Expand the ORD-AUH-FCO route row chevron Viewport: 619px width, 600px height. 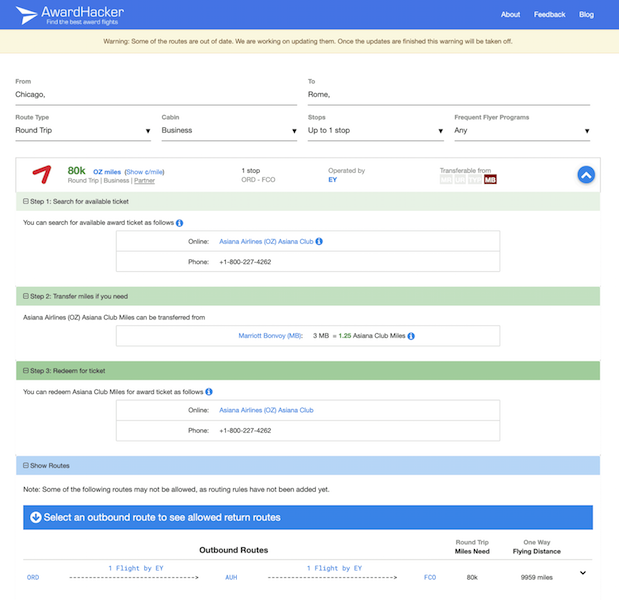583,573
